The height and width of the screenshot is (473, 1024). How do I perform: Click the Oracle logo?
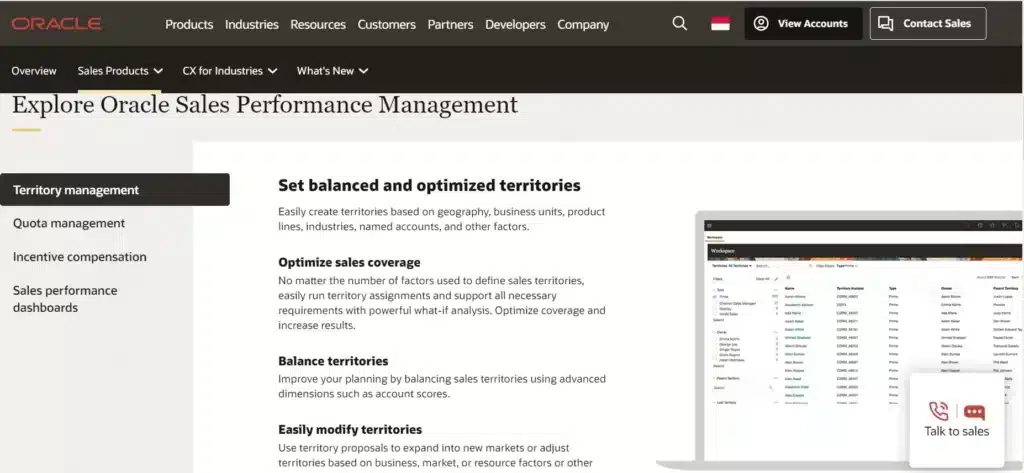pos(56,24)
